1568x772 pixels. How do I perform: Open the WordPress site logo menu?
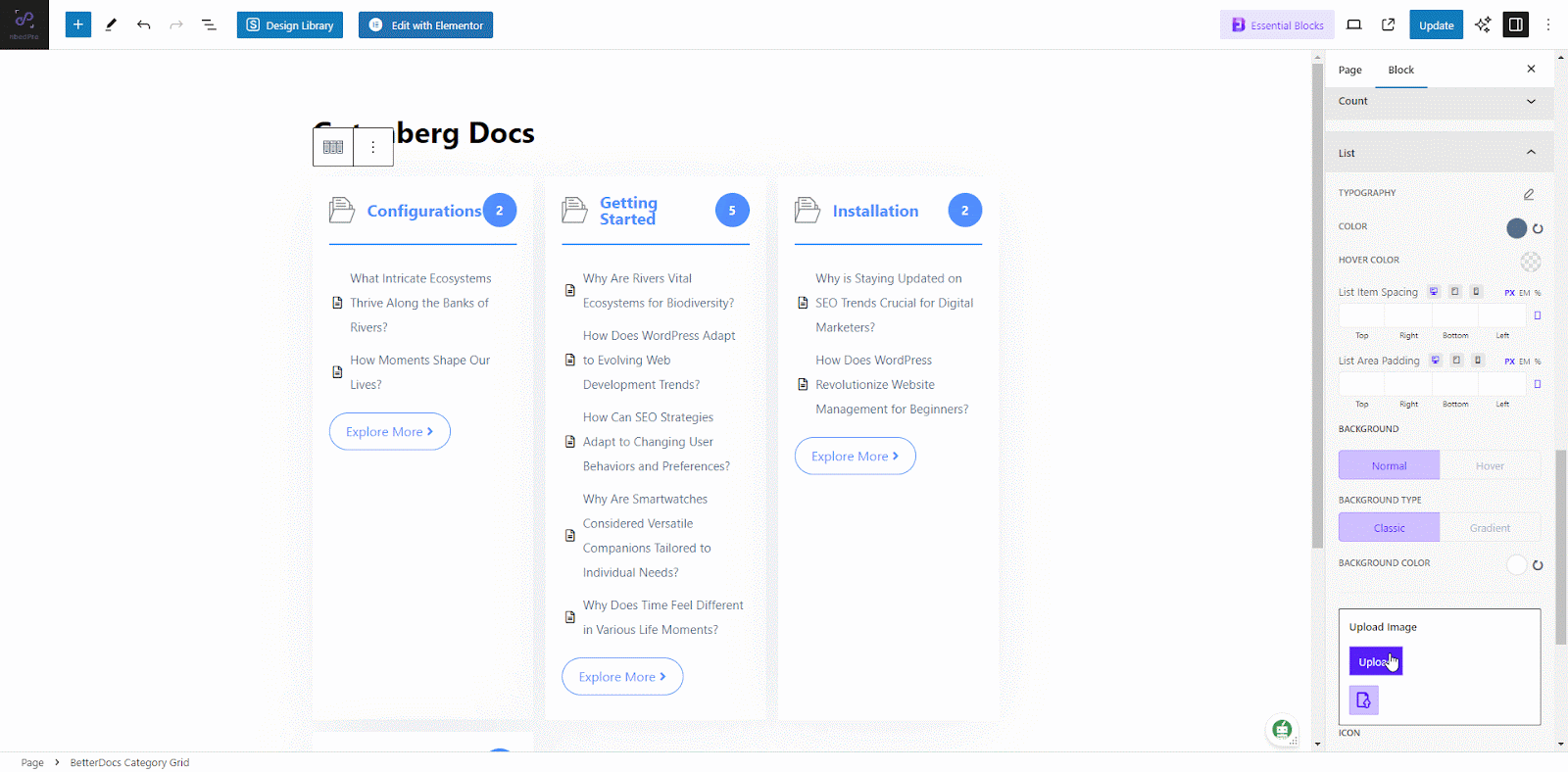(x=24, y=24)
